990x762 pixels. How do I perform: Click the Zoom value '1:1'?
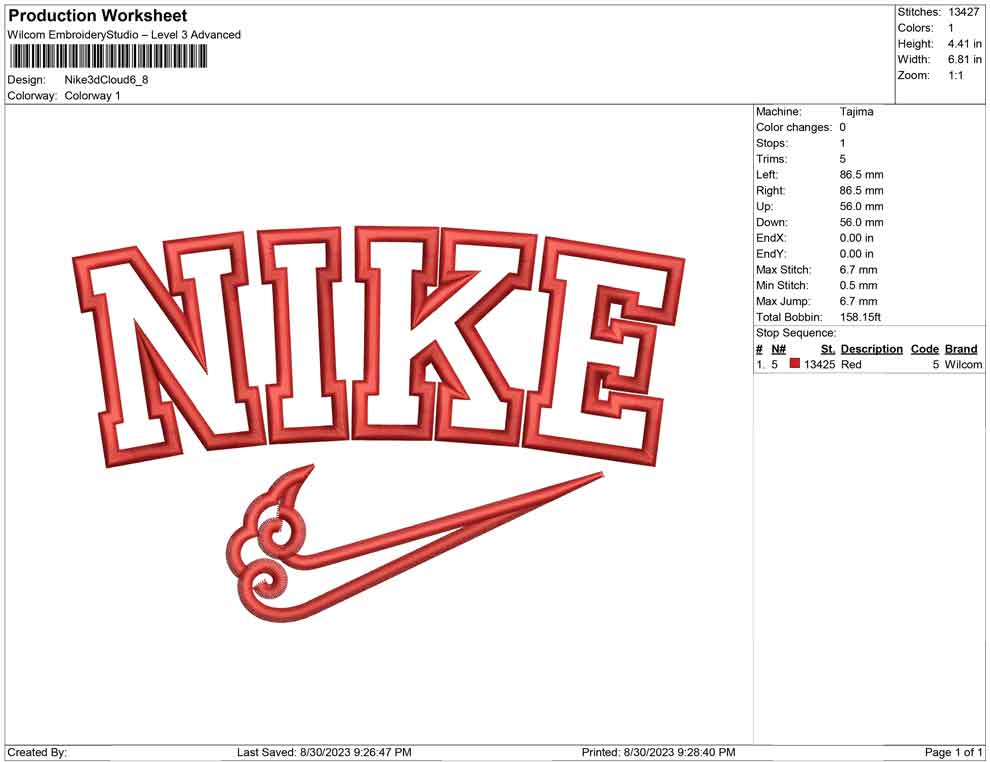956,75
